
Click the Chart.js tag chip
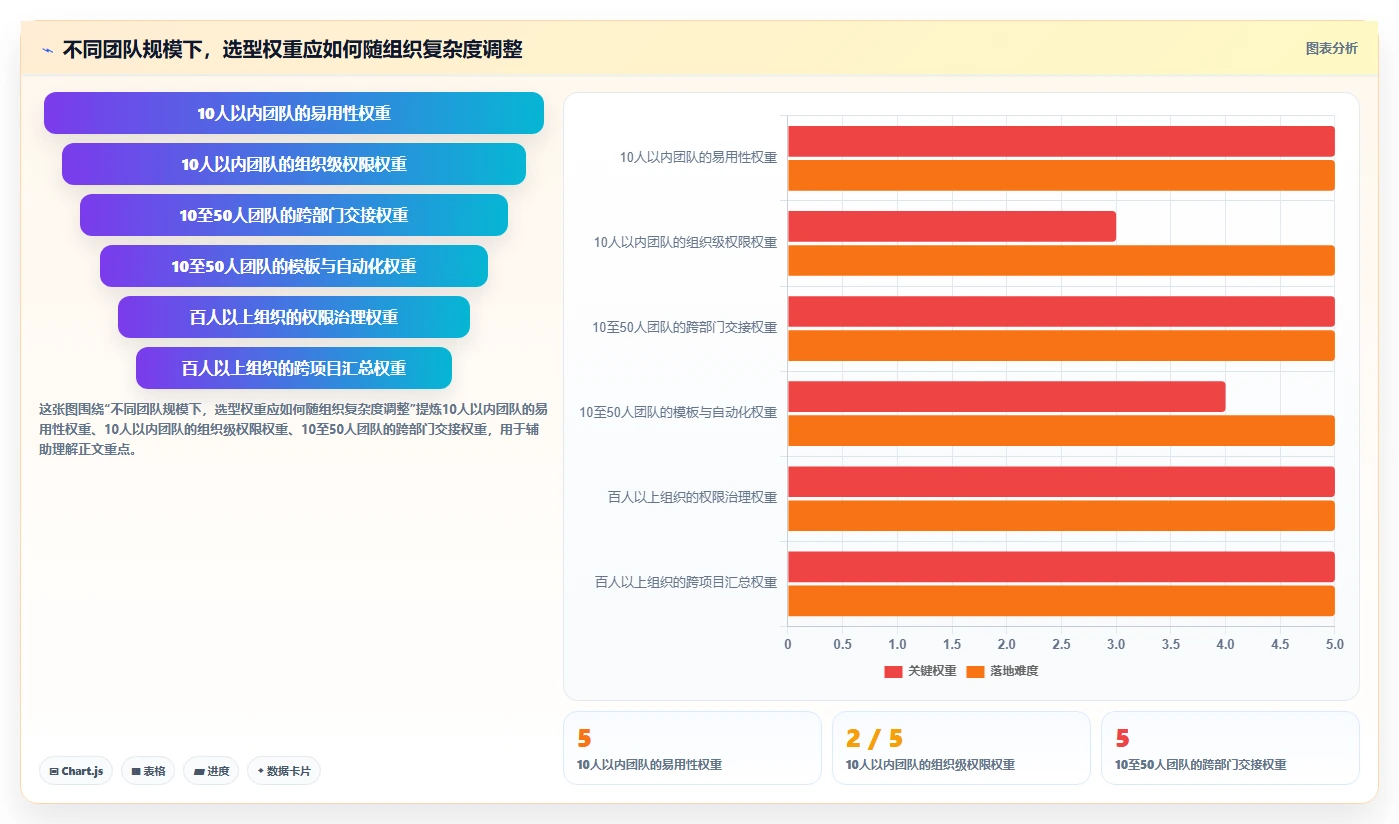pos(76,771)
